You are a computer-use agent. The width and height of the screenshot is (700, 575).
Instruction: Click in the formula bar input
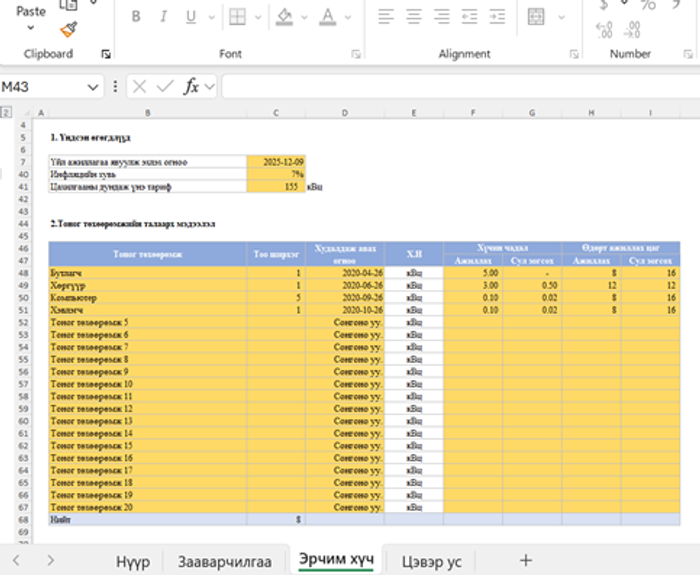coord(450,87)
